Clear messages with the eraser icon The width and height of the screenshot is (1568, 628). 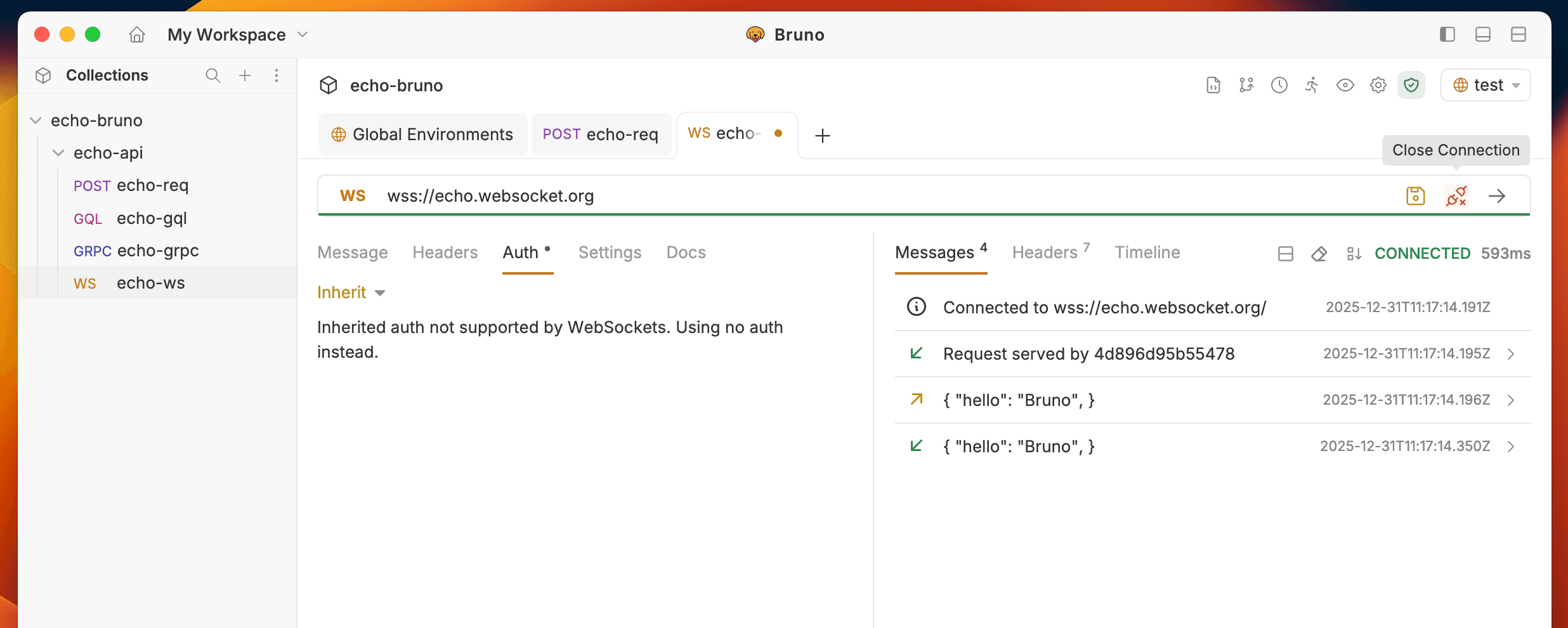pos(1319,254)
